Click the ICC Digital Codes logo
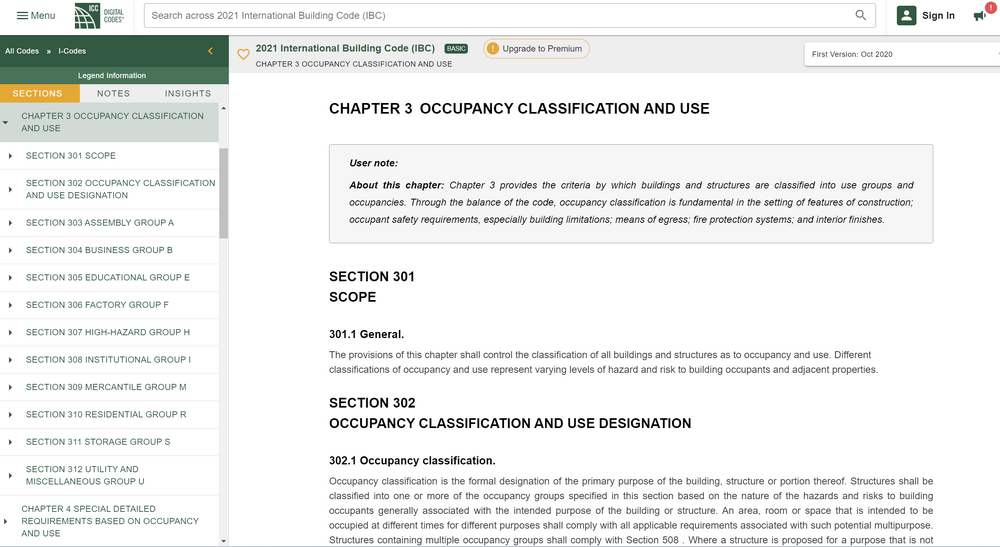This screenshot has width=1000, height=547. (99, 15)
